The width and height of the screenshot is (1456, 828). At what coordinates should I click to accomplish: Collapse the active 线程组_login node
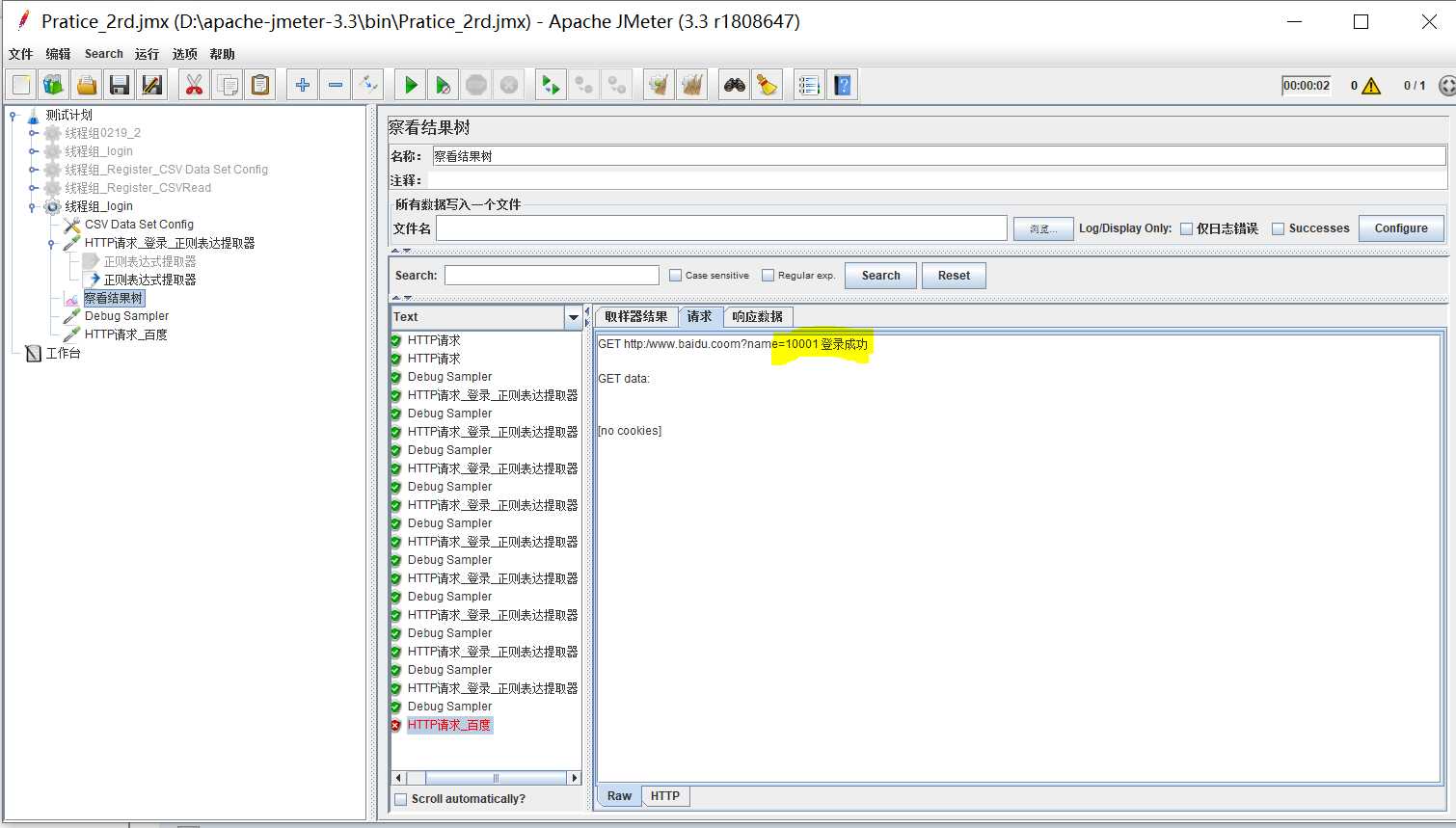click(33, 206)
